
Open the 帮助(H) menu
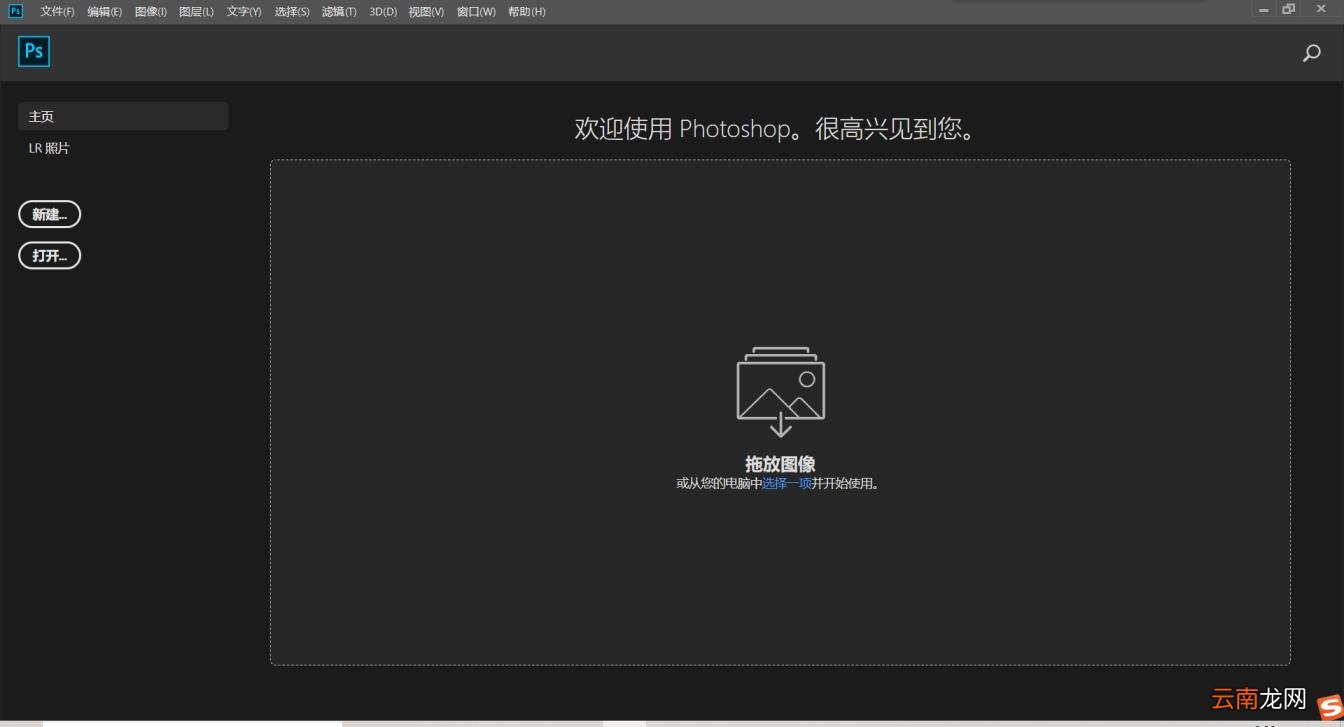click(x=527, y=12)
